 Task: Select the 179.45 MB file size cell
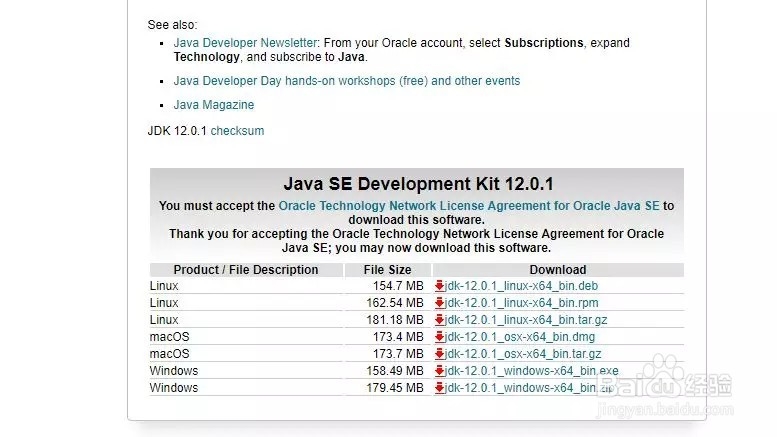pos(395,388)
